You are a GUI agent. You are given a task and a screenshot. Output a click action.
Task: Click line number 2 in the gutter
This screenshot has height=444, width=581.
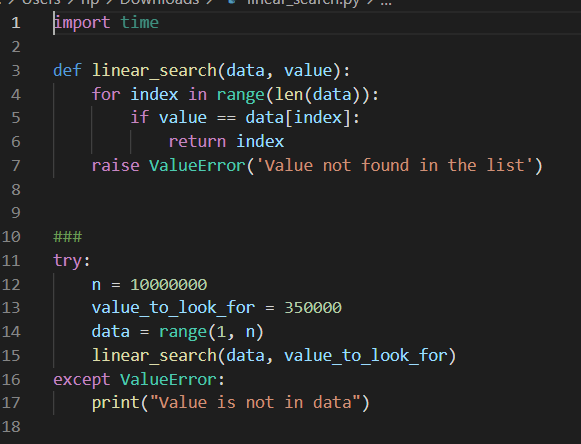16,47
